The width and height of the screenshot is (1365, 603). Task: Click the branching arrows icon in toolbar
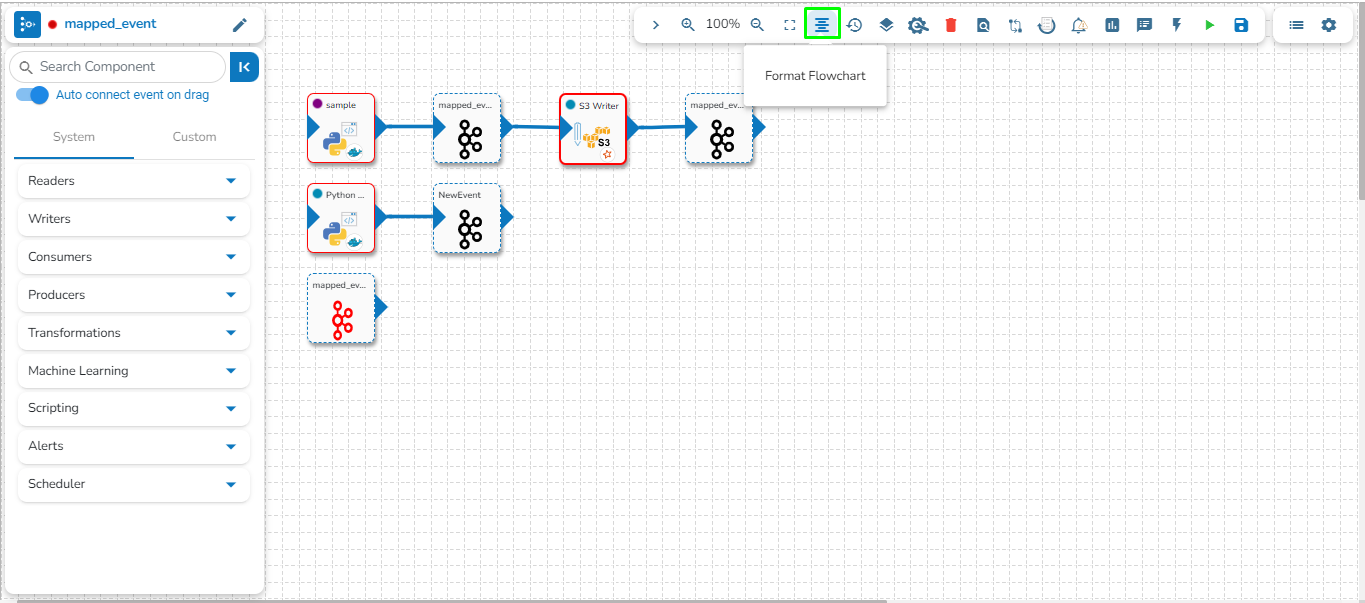[x=1015, y=25]
